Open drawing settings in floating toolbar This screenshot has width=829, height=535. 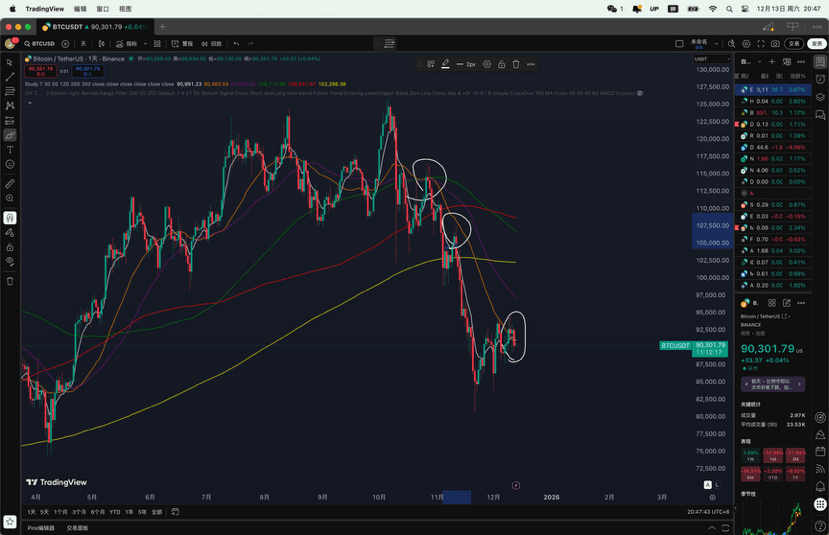(x=487, y=64)
